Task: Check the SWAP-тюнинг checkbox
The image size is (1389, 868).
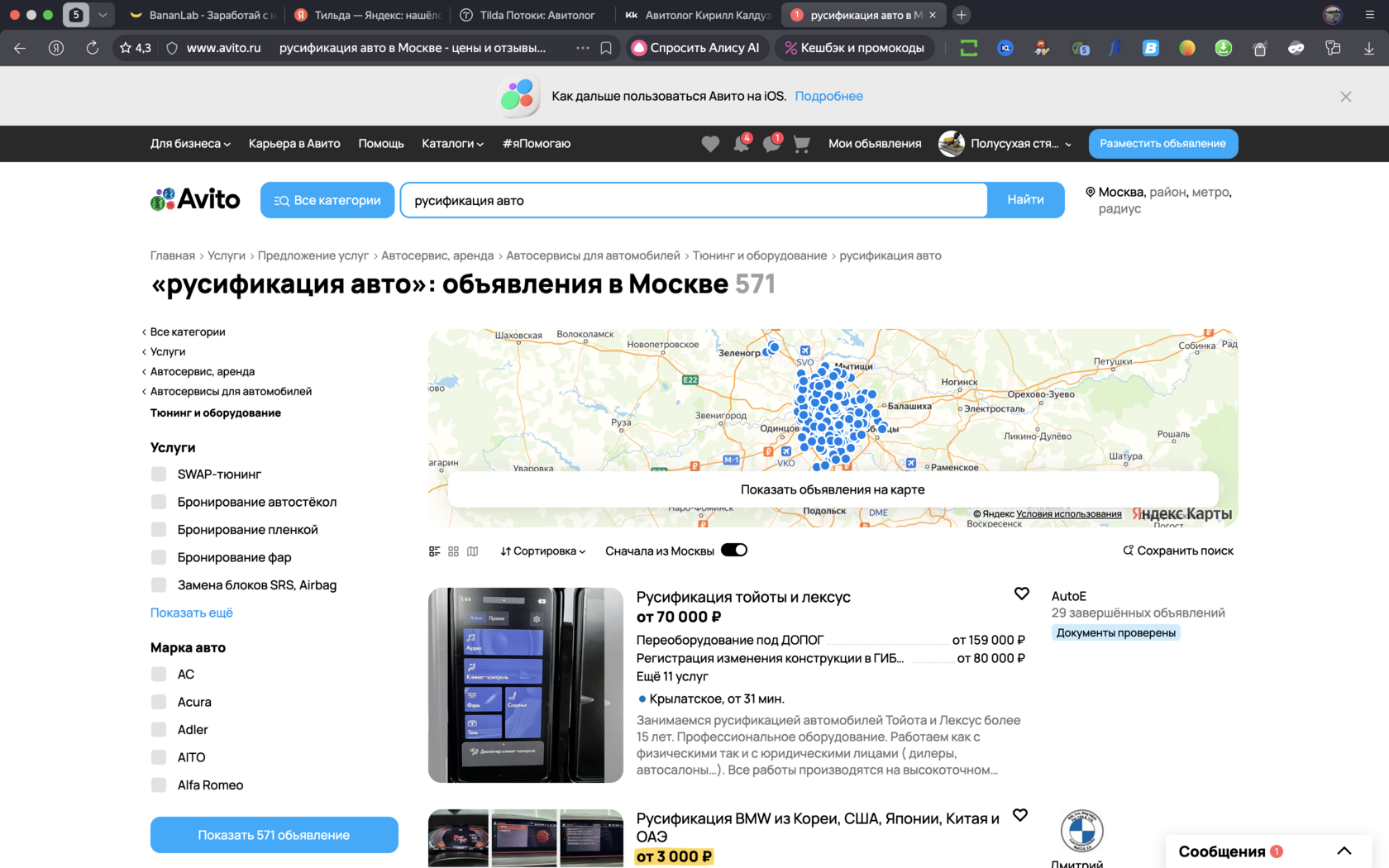Action: tap(159, 475)
